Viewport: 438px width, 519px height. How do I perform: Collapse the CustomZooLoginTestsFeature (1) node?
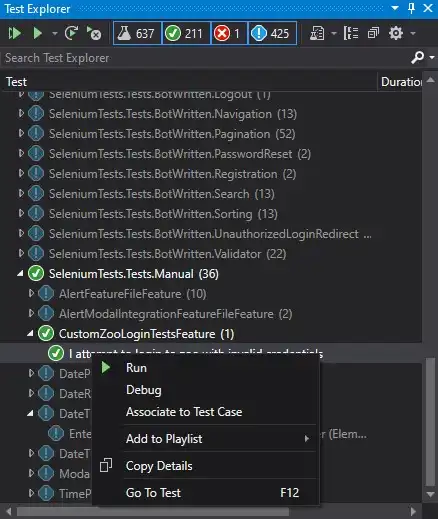[x=31, y=333]
